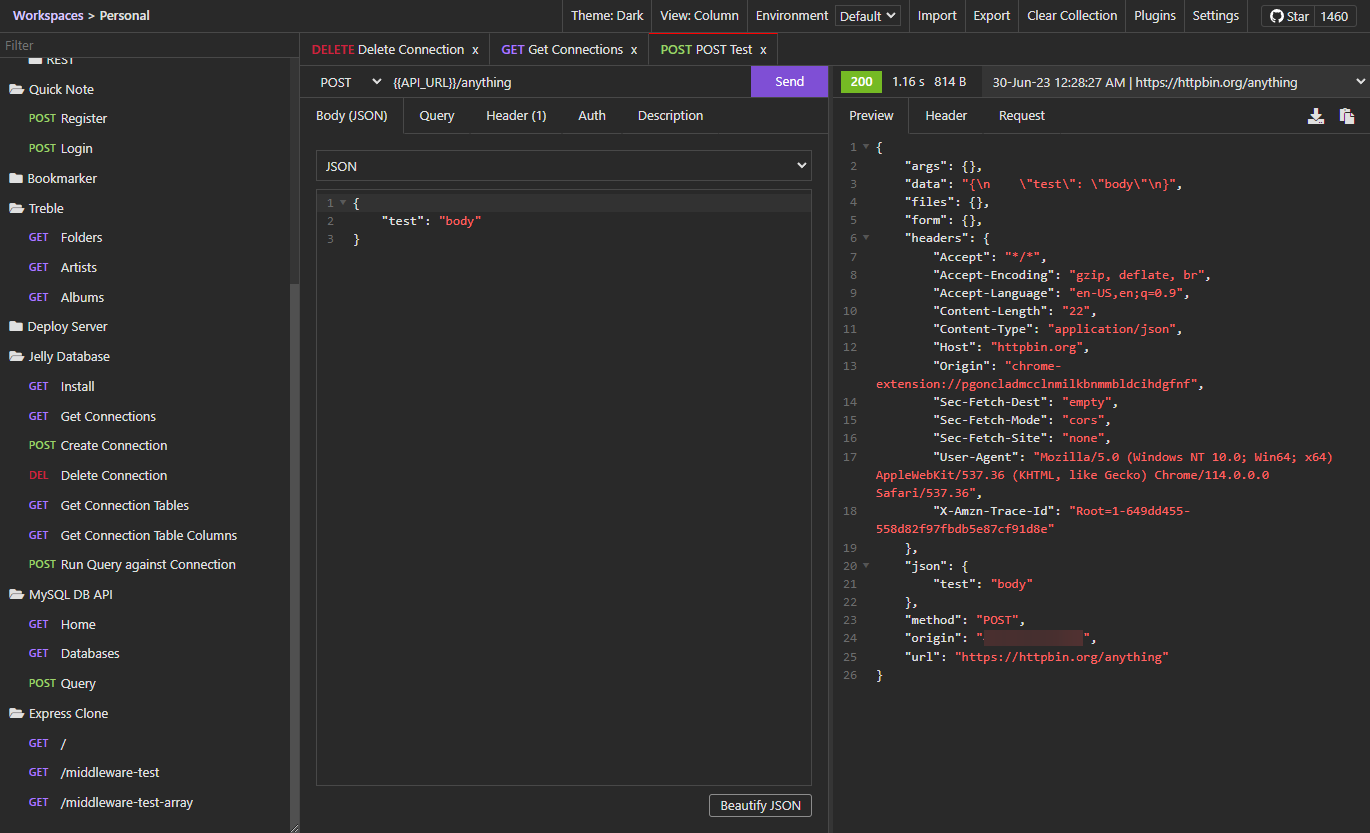1370x833 pixels.
Task: Click the Workspaces breadcrumb link
Action: [x=48, y=16]
